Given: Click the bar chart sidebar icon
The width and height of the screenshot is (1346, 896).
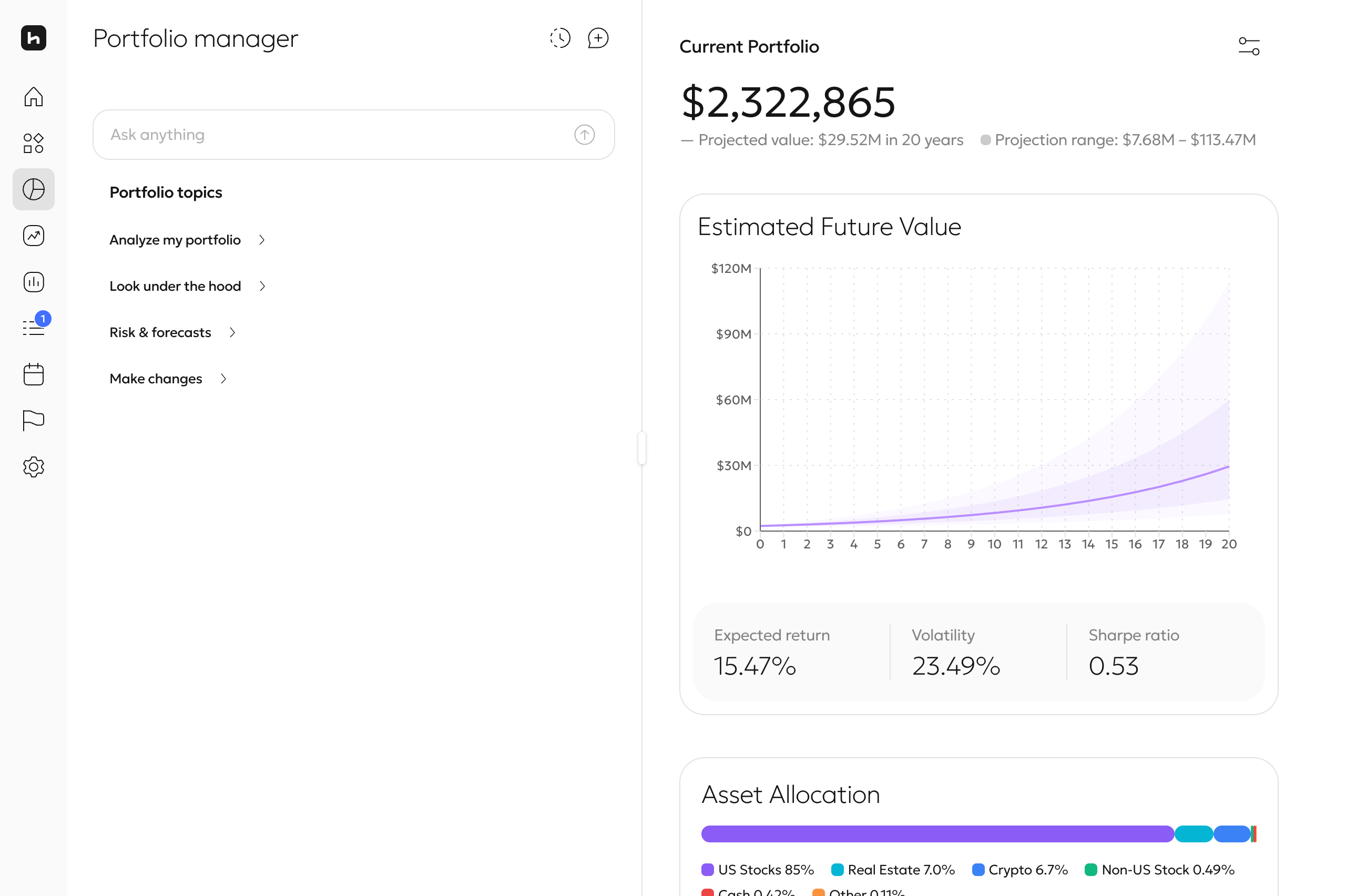Looking at the screenshot, I should coord(33,282).
